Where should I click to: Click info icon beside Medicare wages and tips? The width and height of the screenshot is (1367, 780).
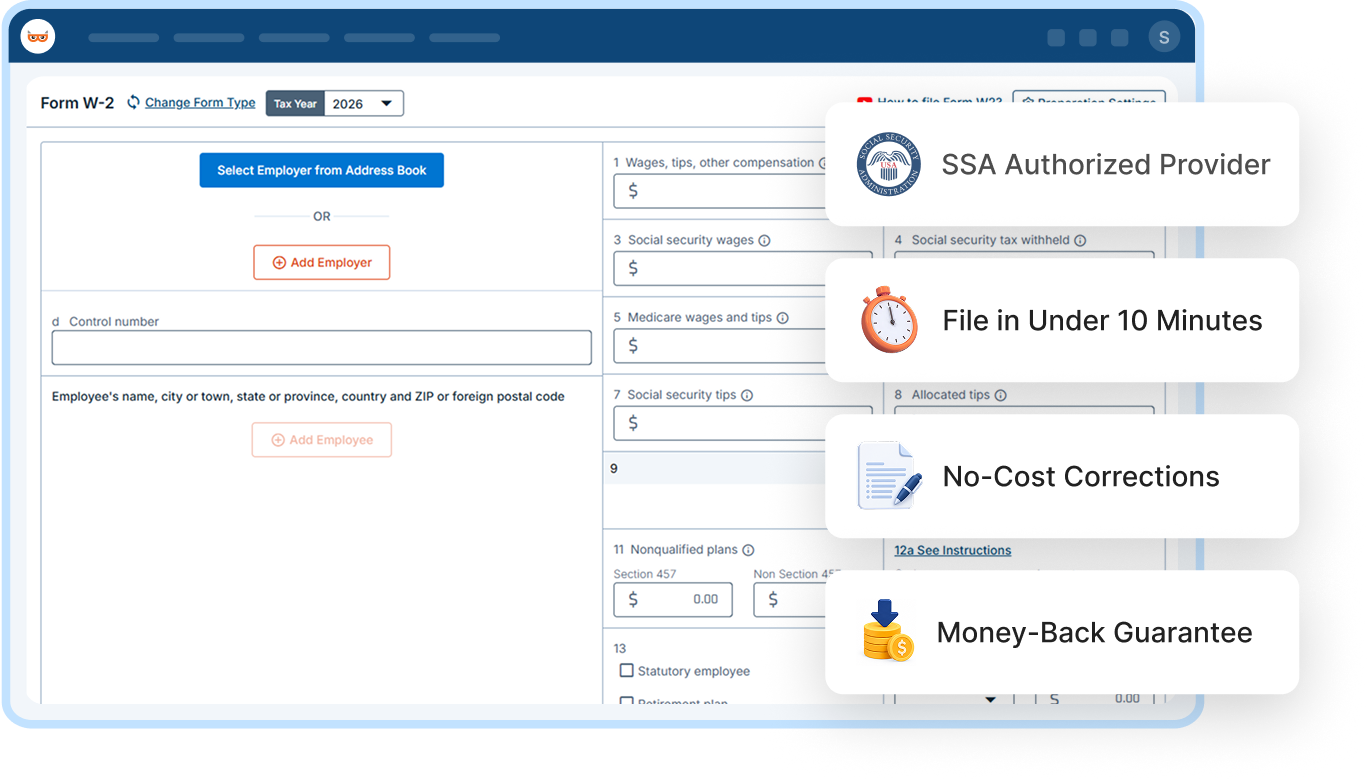point(782,318)
